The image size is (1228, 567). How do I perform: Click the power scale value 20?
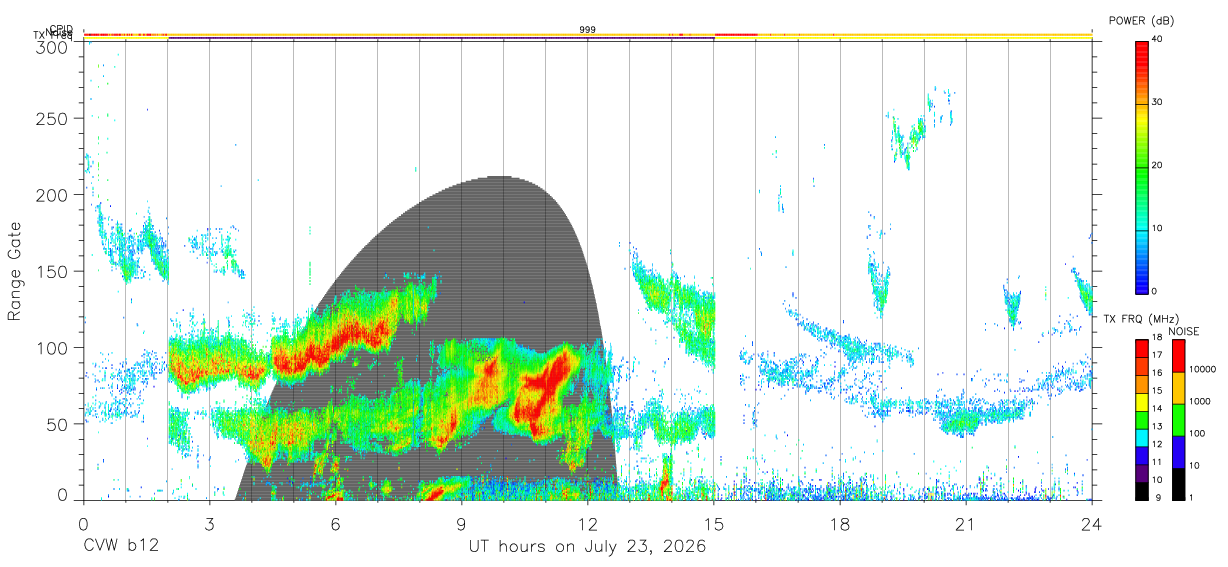coord(1159,166)
